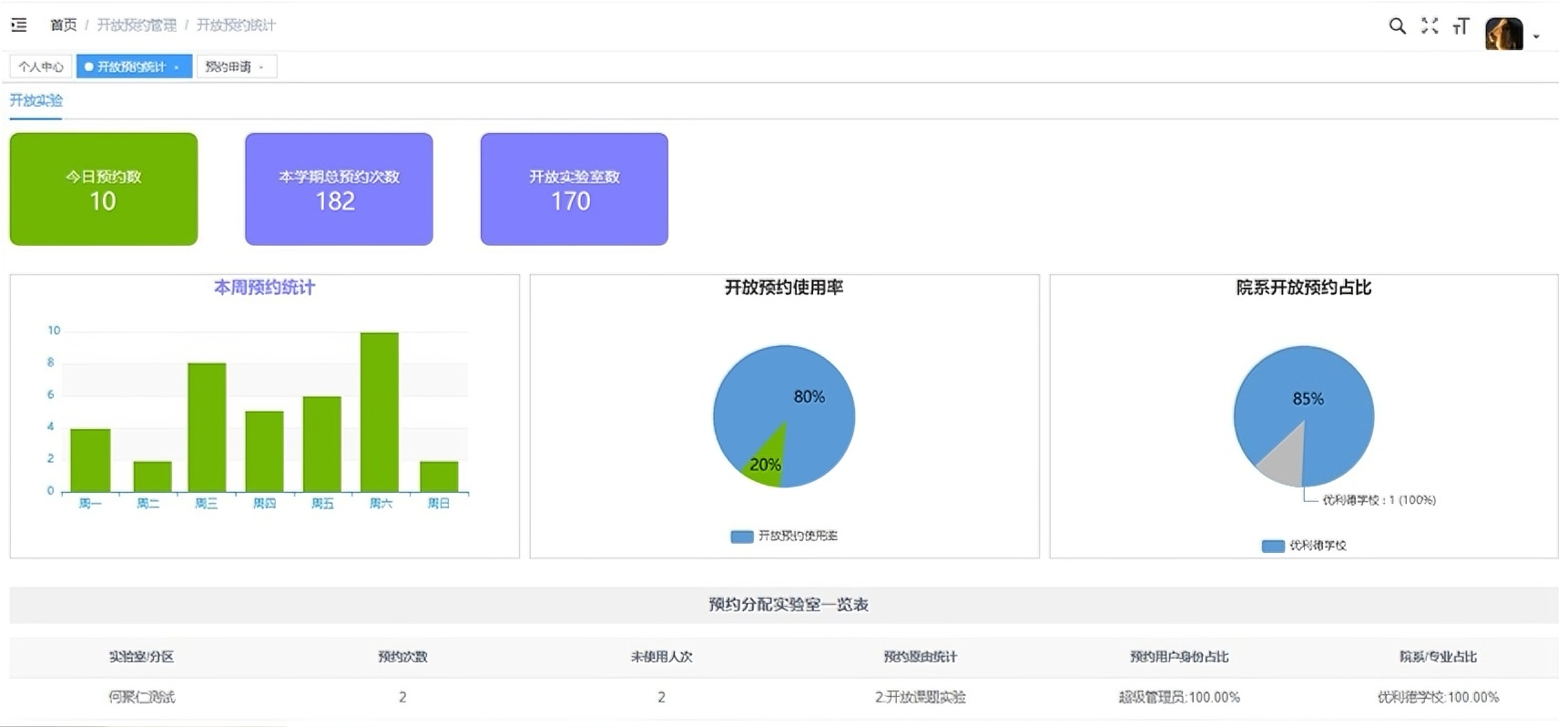The image size is (1568, 727).
Task: Click the 本学期总预约次数 card
Action: click(339, 189)
